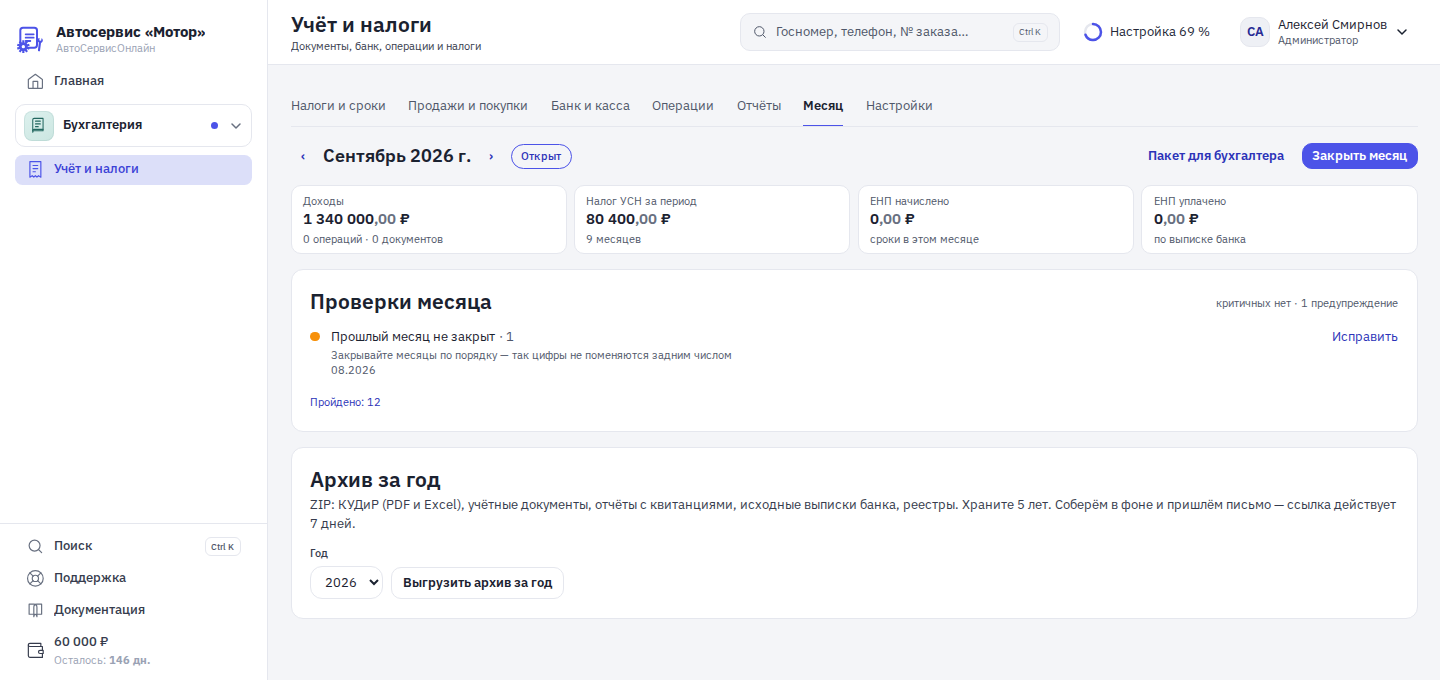
Task: Click the Учёт и налоги document icon
Action: (x=35, y=169)
